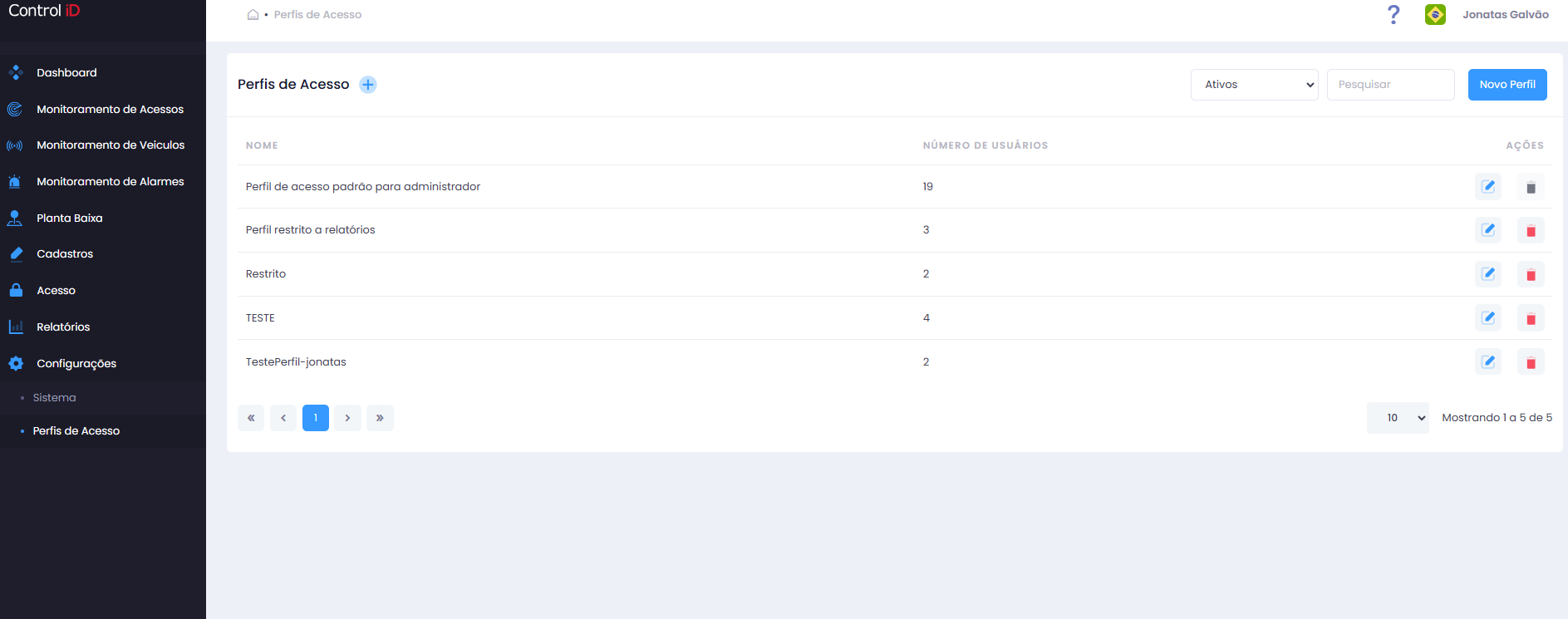Click user count 19 in administrador row
This screenshot has width=1568, height=619.
[927, 187]
